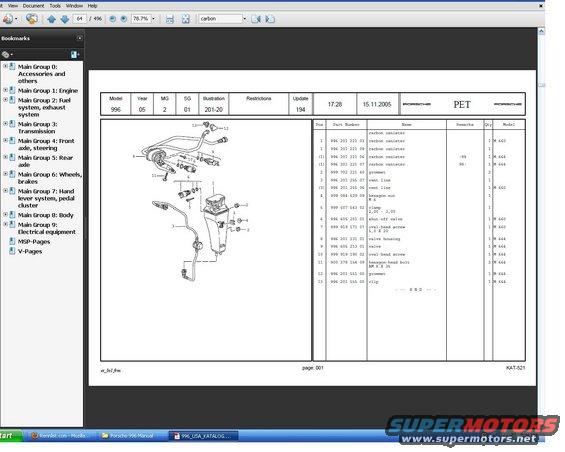
Task: Go to next page with down arrow
Action: click(65, 19)
